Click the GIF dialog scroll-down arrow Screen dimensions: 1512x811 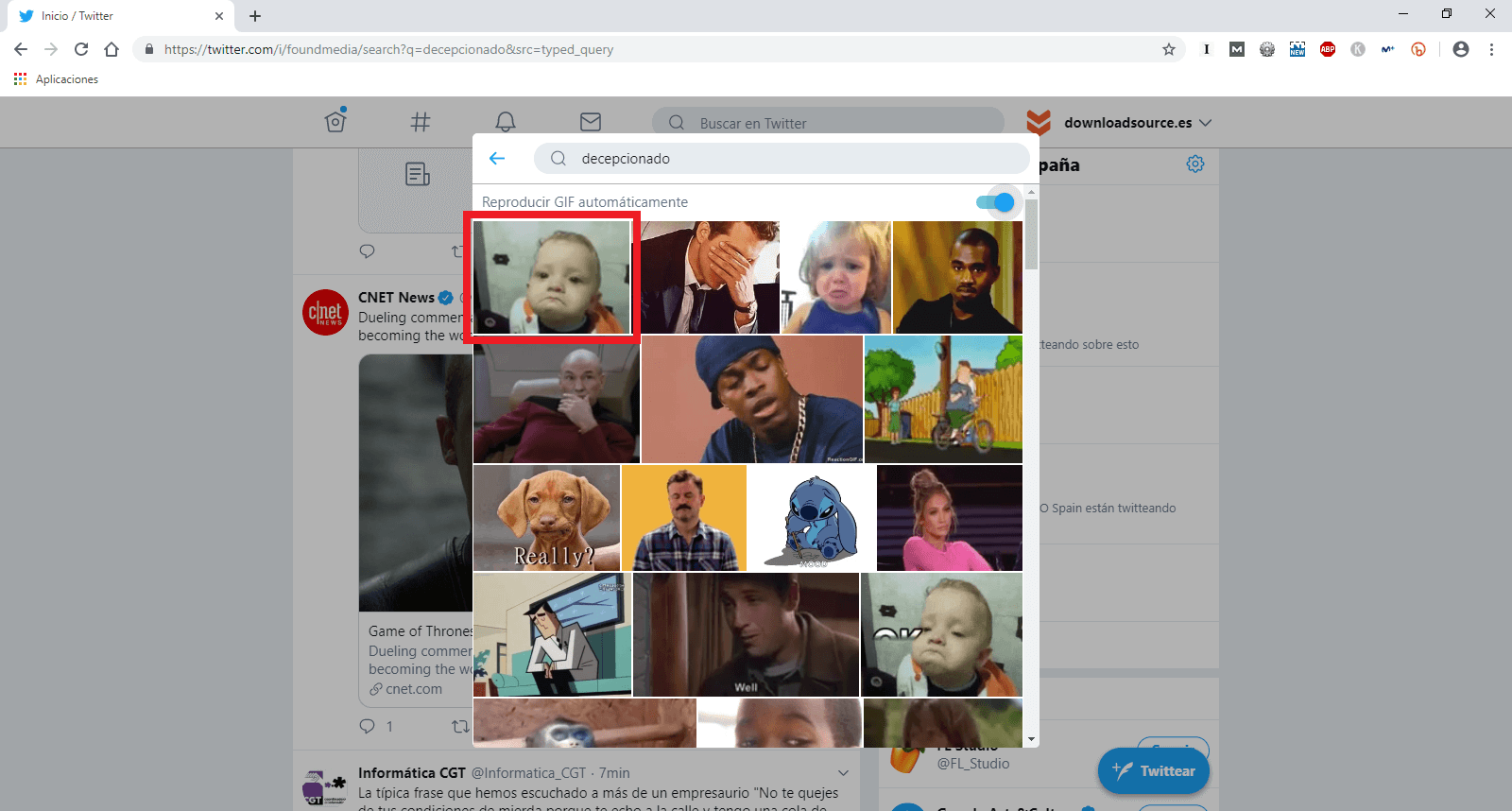click(x=1031, y=739)
